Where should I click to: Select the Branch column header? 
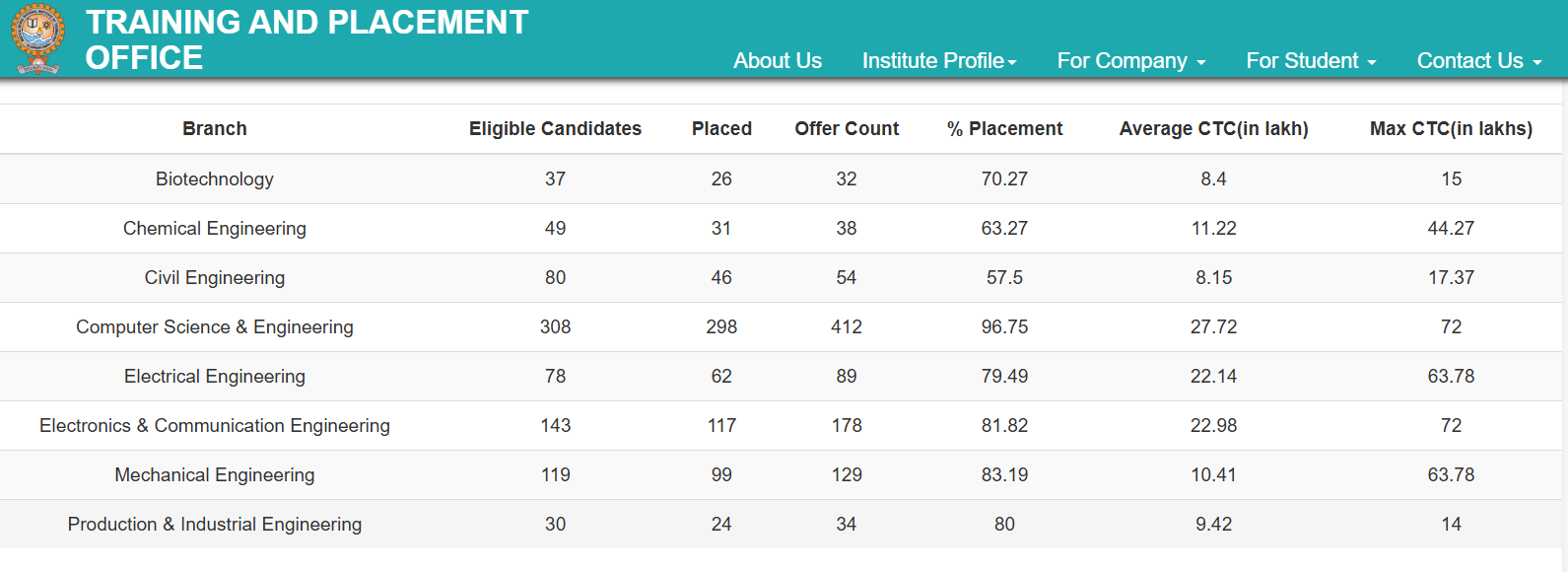pos(215,128)
